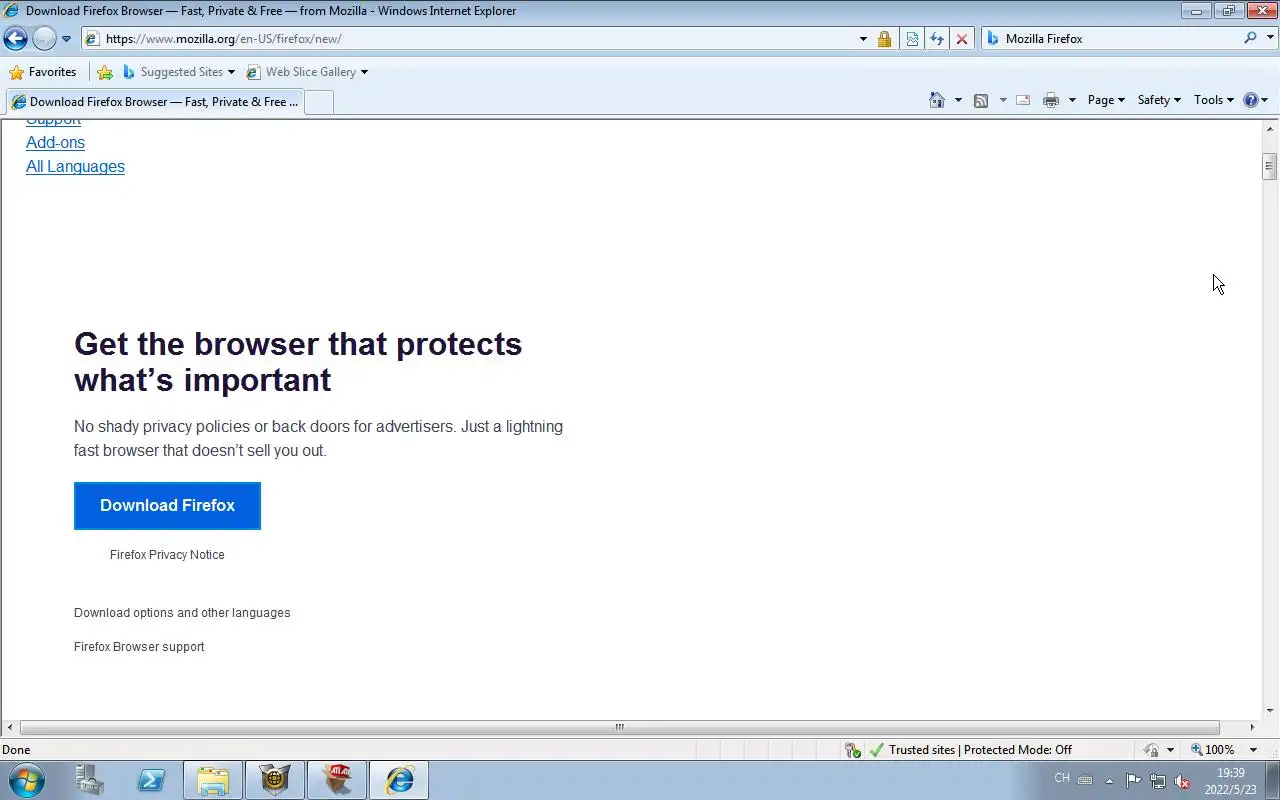Click the muted volume tray icon

pyautogui.click(x=1182, y=781)
